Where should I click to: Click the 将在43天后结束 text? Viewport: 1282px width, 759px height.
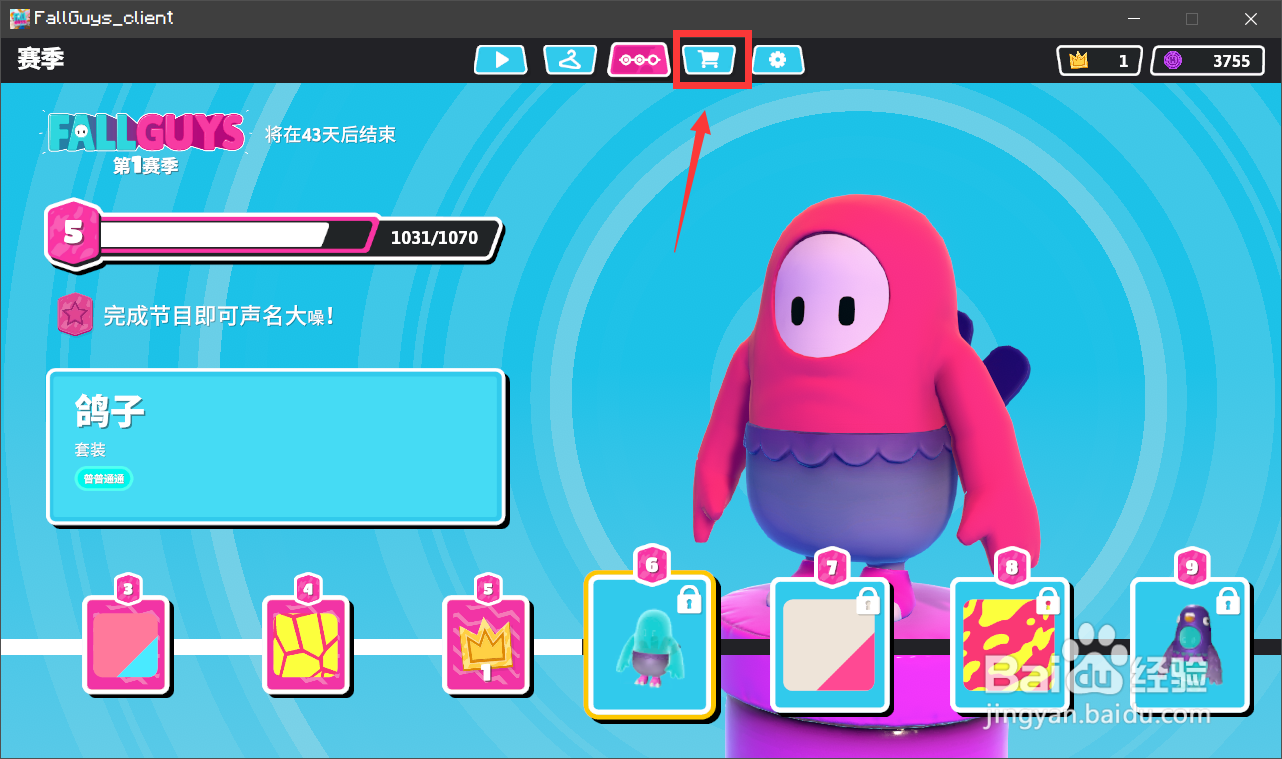330,135
